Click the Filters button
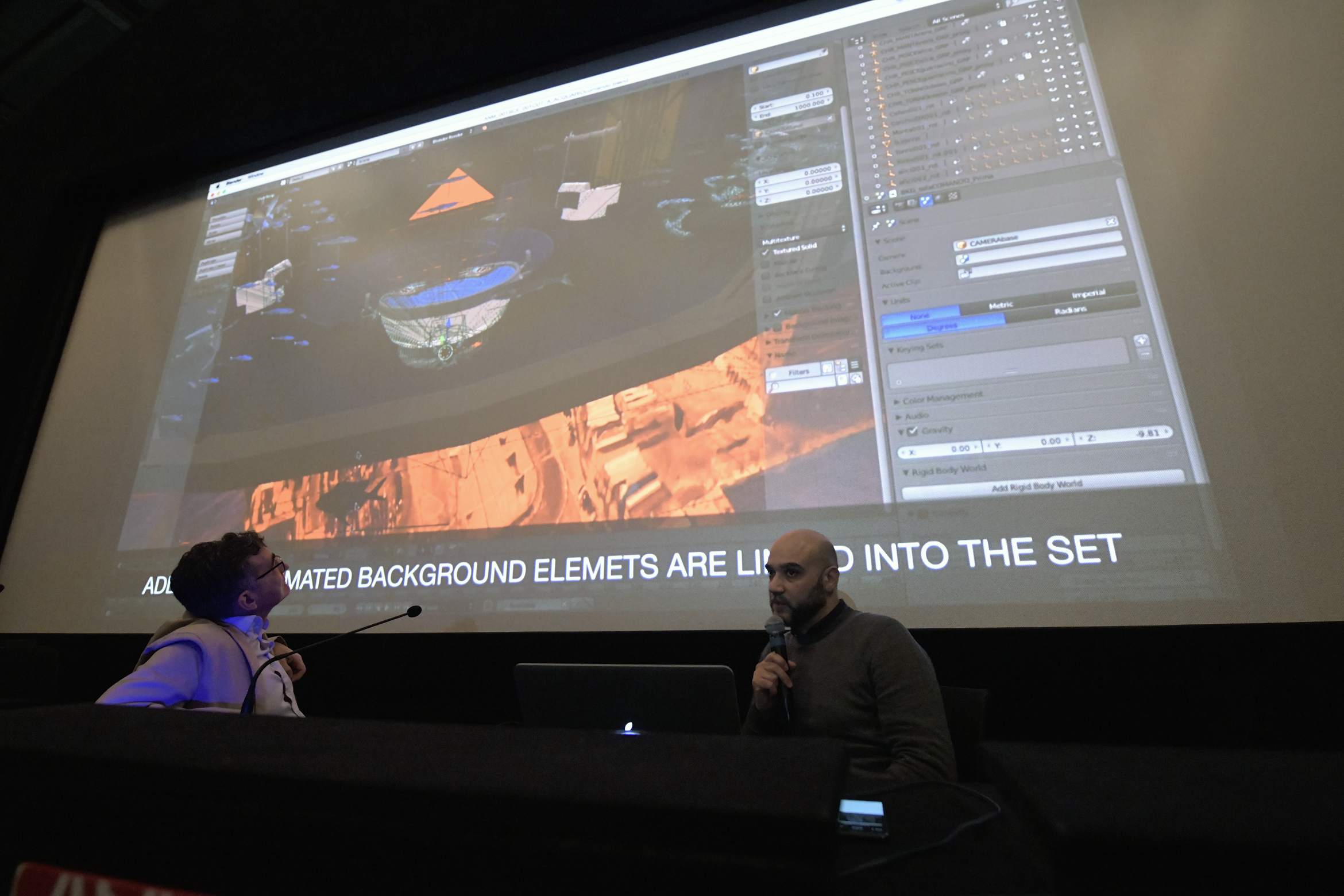 (793, 373)
